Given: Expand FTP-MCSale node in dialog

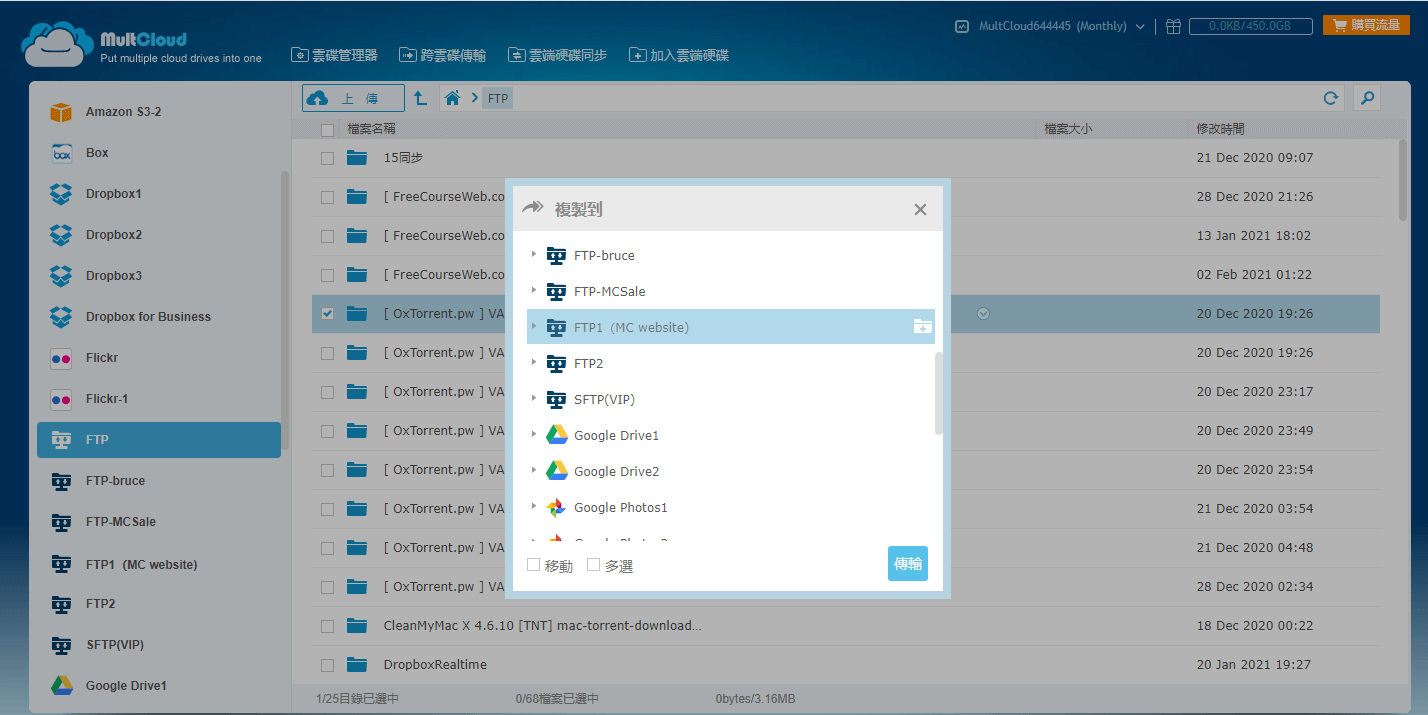Looking at the screenshot, I should click(x=534, y=291).
